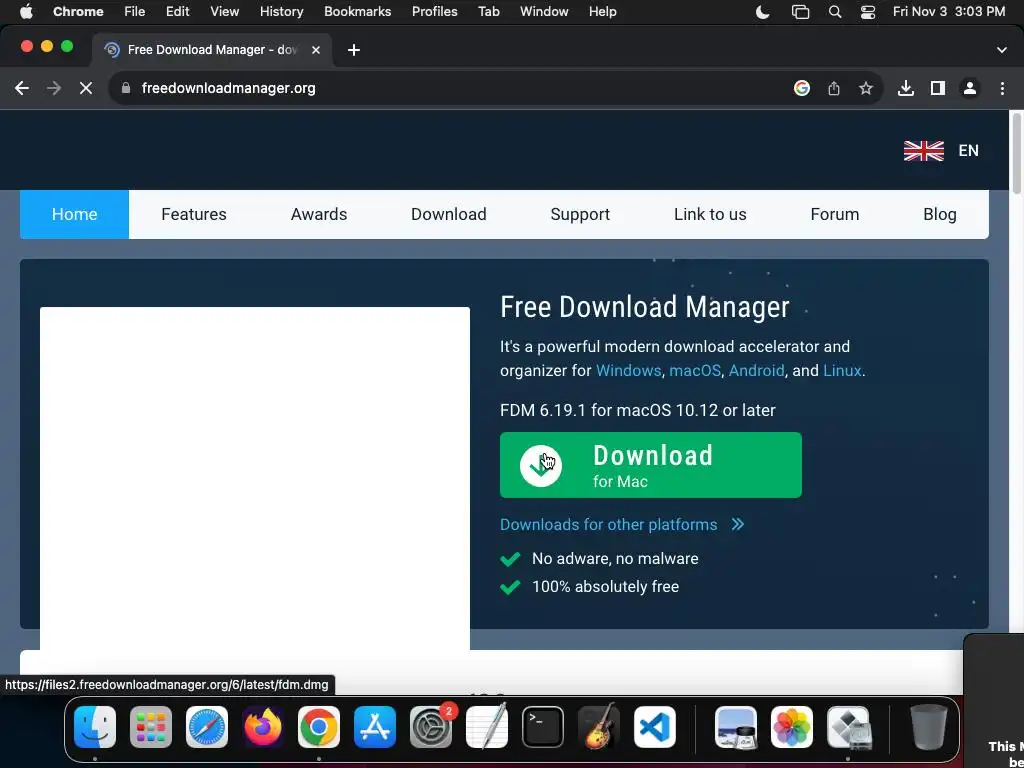Click the Stage Manager menu bar icon

click(800, 12)
